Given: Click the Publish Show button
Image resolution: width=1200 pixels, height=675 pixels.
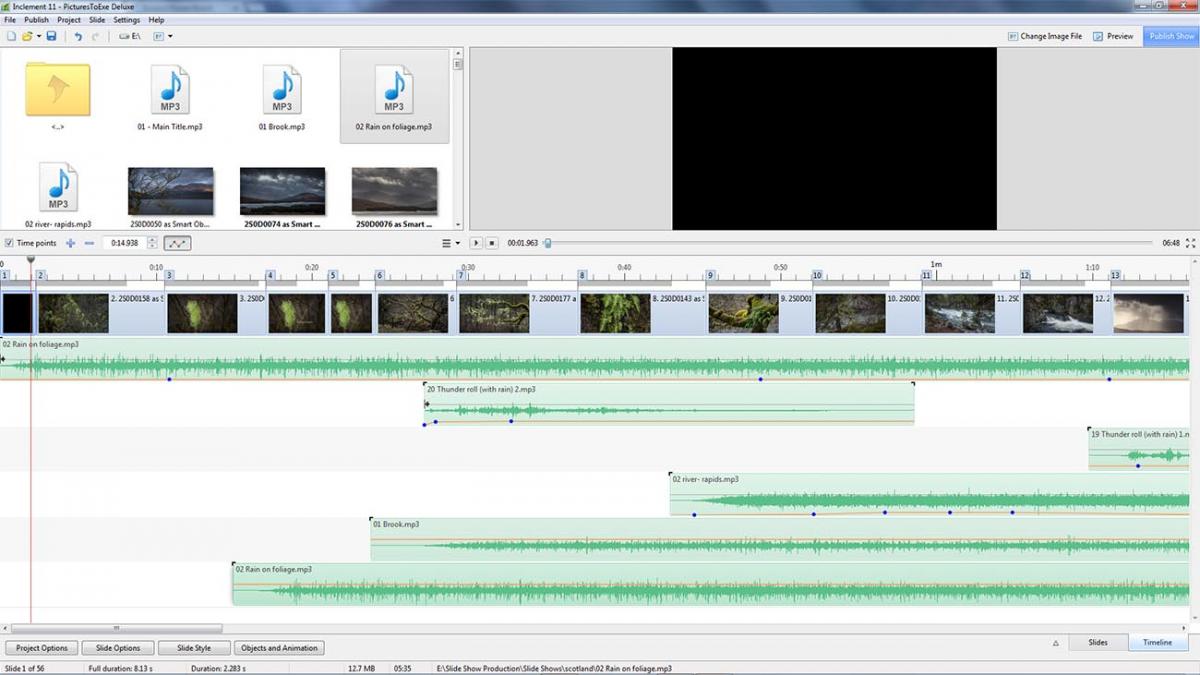Looking at the screenshot, I should pyautogui.click(x=1171, y=36).
